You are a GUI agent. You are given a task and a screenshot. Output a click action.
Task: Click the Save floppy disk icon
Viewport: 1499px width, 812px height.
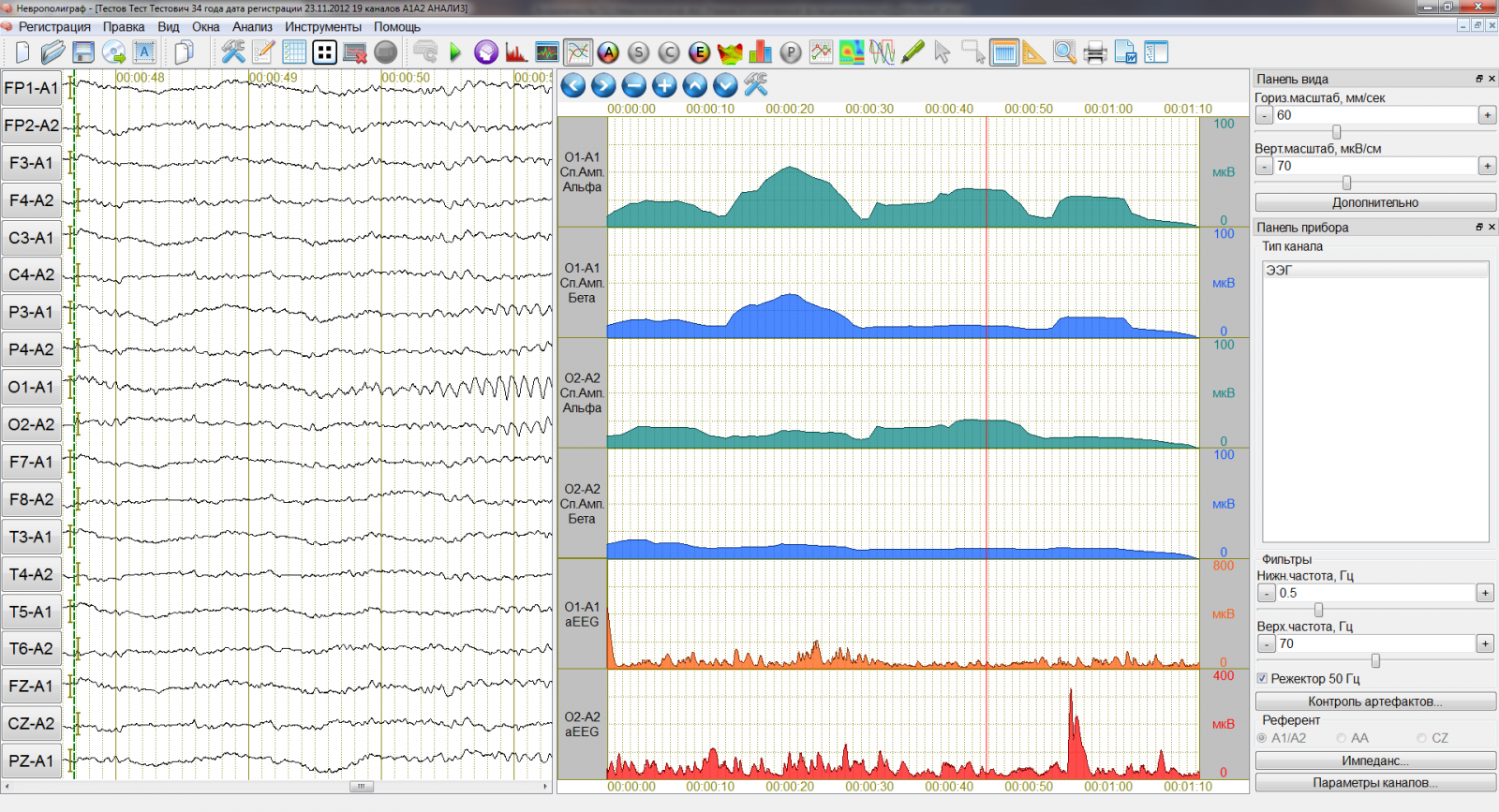click(x=83, y=52)
